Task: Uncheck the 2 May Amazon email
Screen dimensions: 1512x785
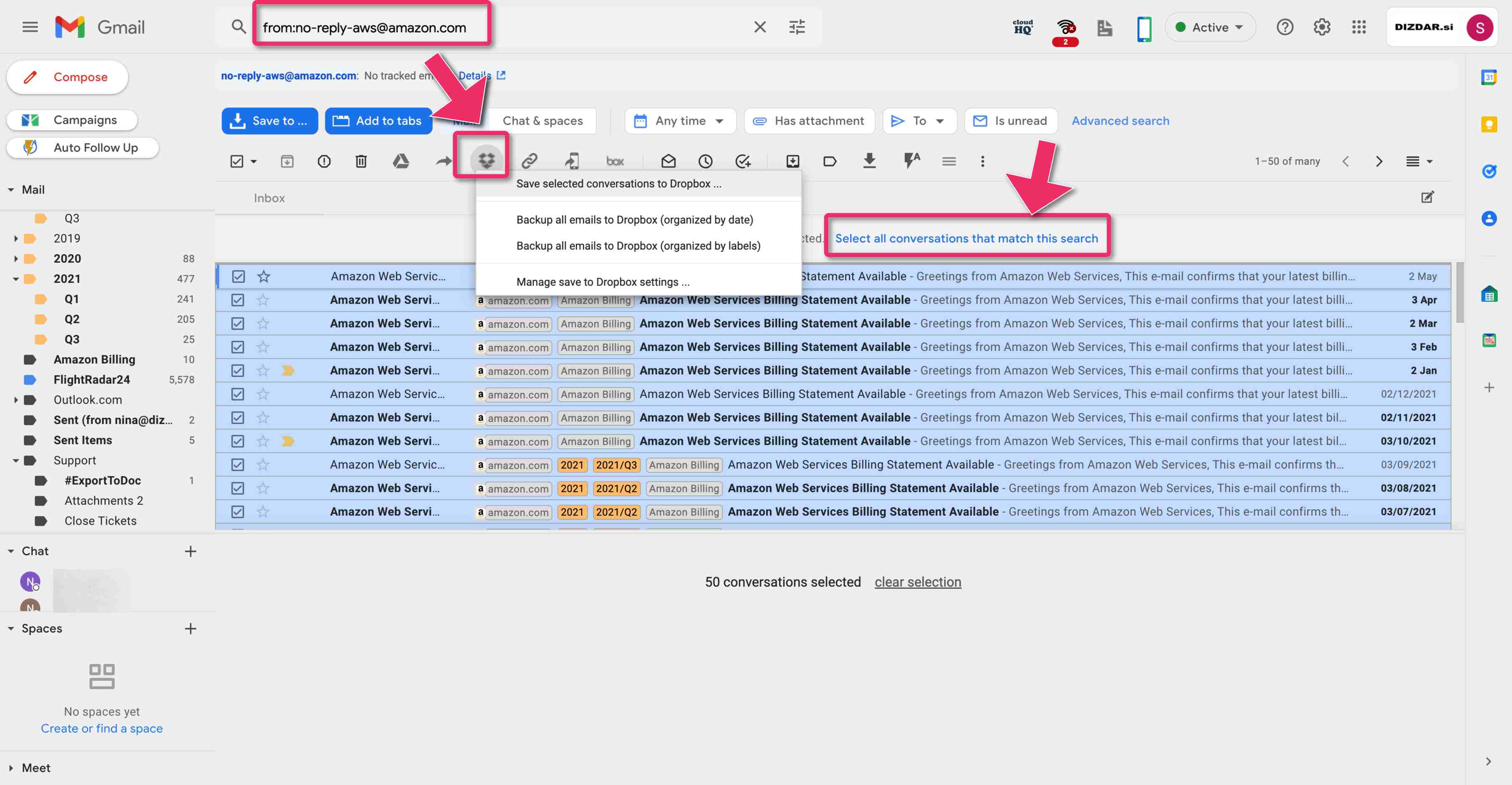Action: tap(238, 276)
